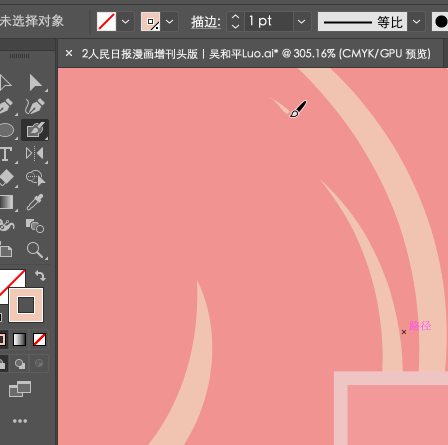Expand width profile dropdown arrow
This screenshot has width=448, height=445.
416,22
